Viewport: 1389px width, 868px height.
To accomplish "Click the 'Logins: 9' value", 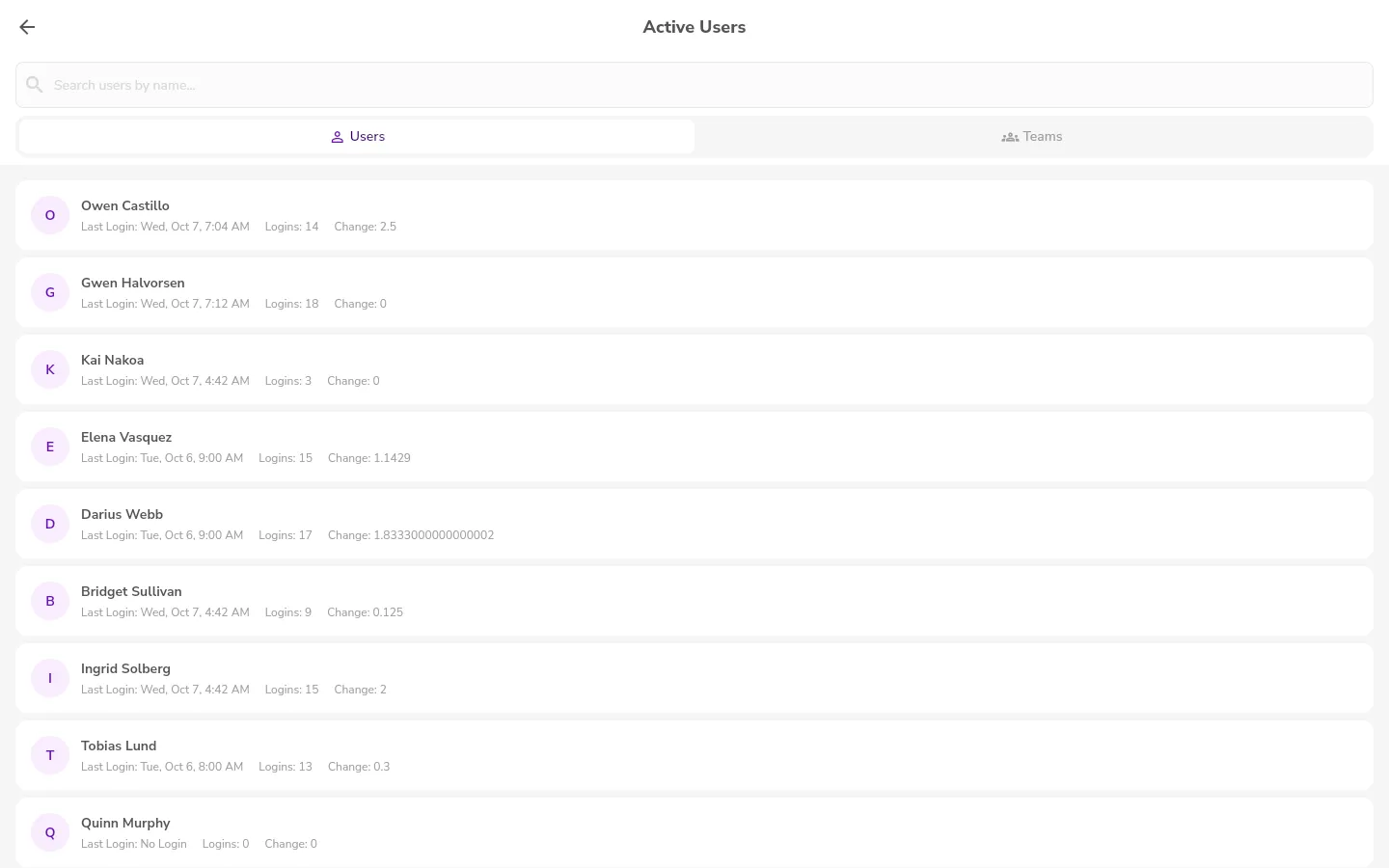I will [x=288, y=612].
